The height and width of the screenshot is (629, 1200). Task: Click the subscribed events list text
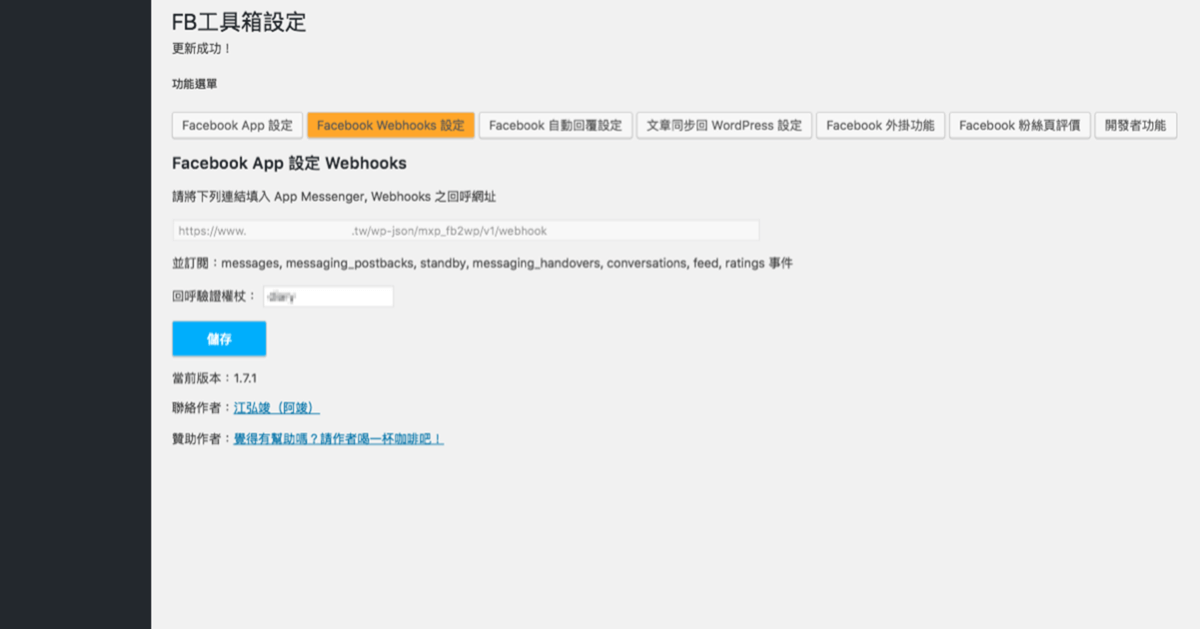482,263
